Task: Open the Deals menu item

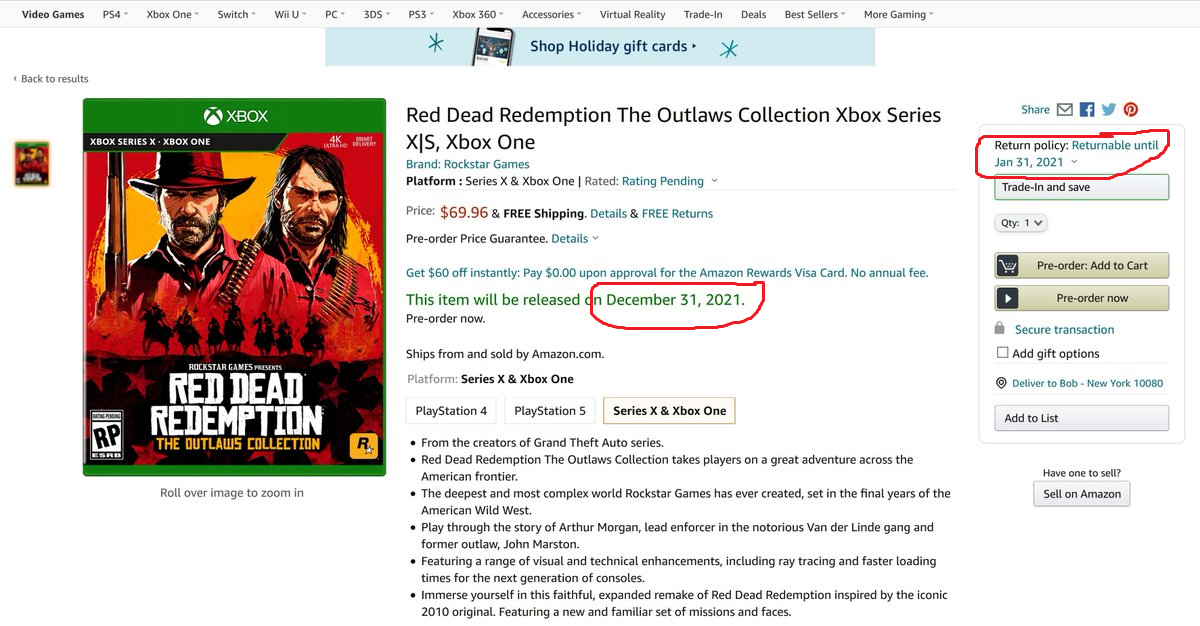Action: coord(753,14)
